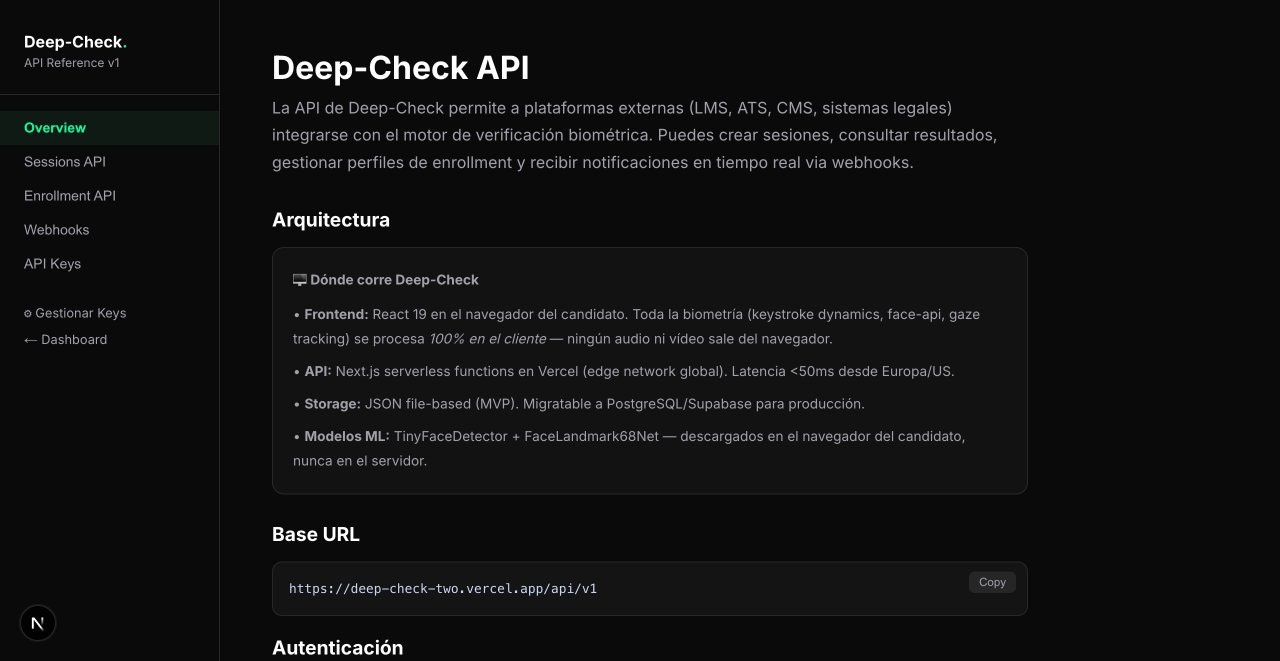Image resolution: width=1280 pixels, height=661 pixels.
Task: Click the Next.js logo badge at bottom left
Action: (38, 622)
